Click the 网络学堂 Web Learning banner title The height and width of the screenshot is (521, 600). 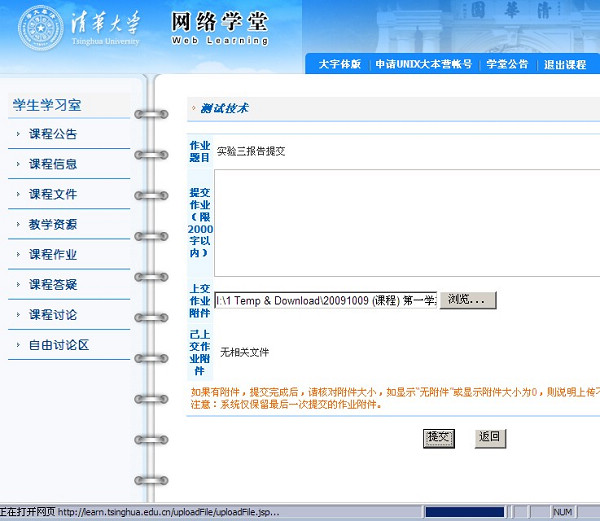pyautogui.click(x=220, y=28)
